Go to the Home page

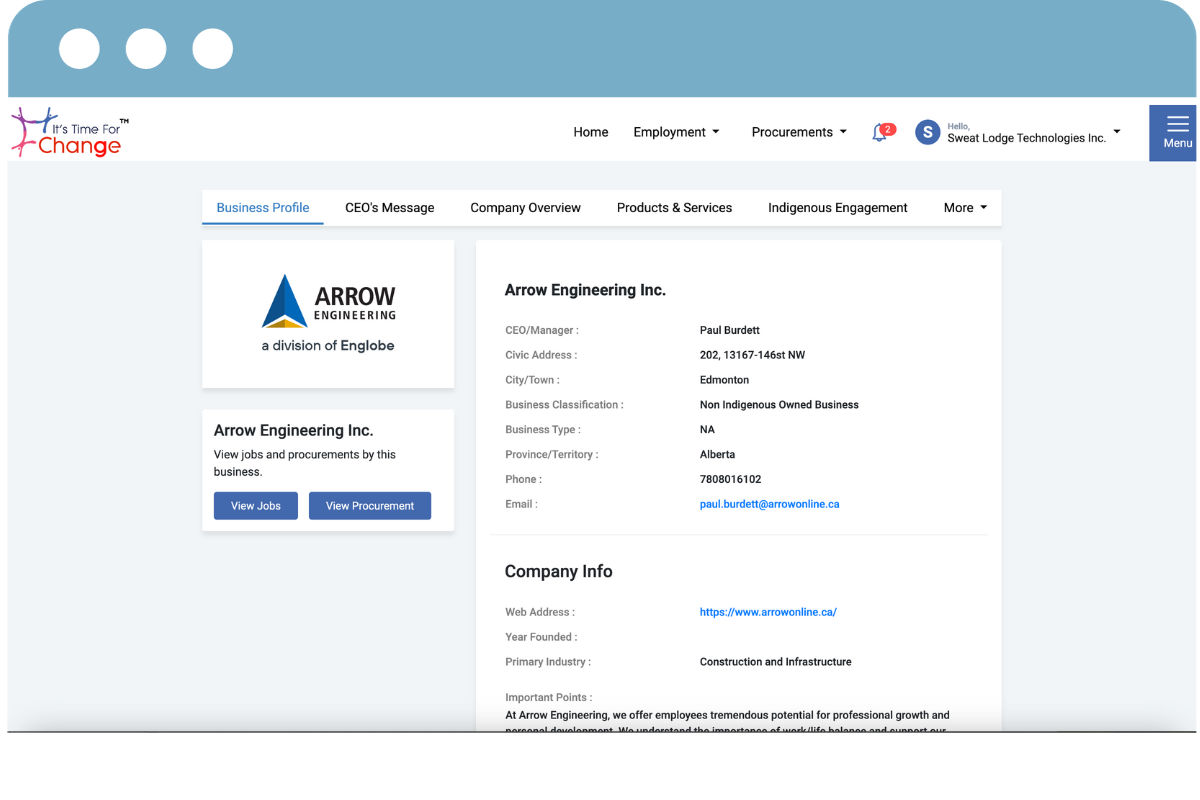coord(591,132)
